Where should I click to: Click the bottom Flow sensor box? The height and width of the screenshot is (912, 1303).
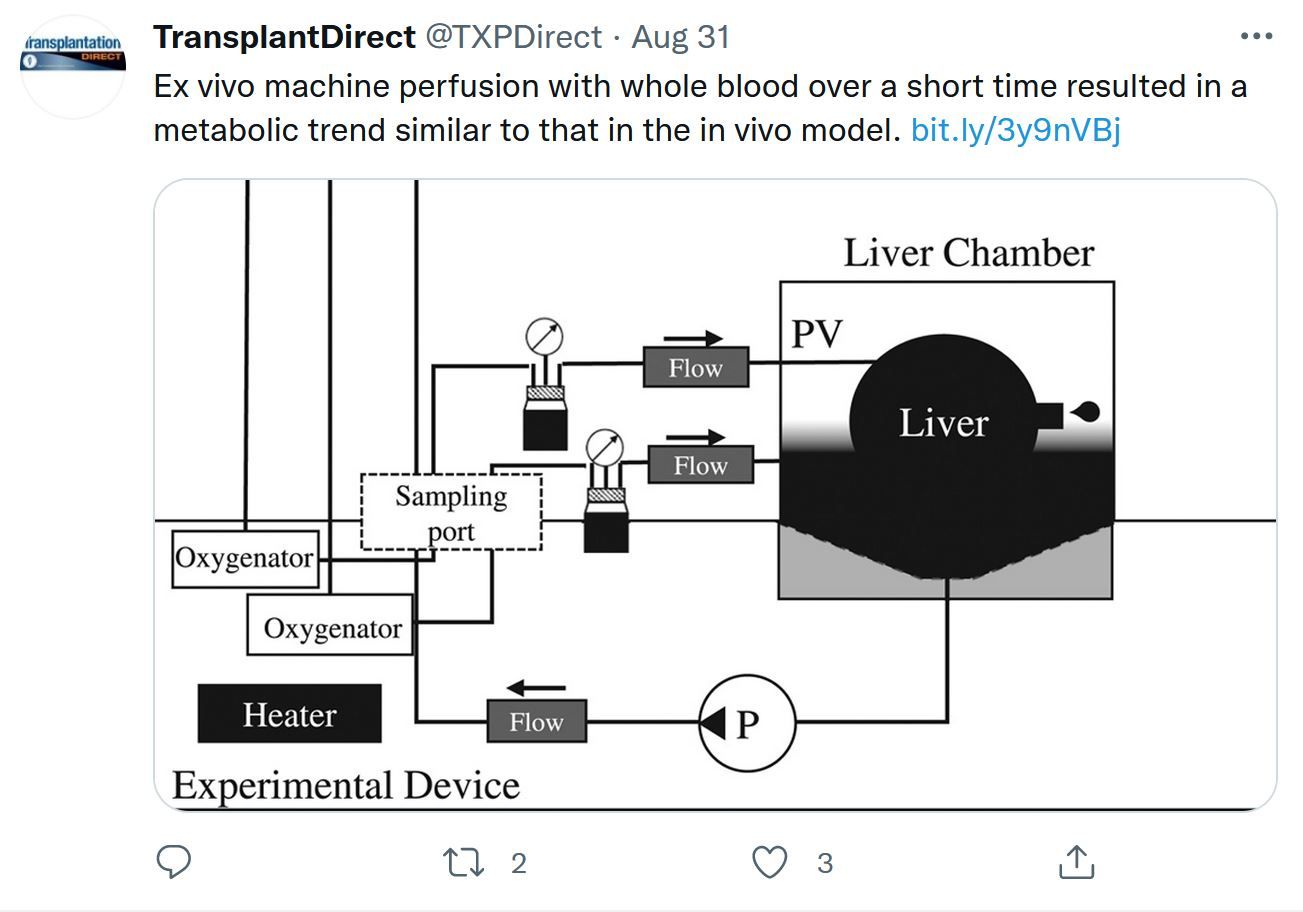pos(536,721)
